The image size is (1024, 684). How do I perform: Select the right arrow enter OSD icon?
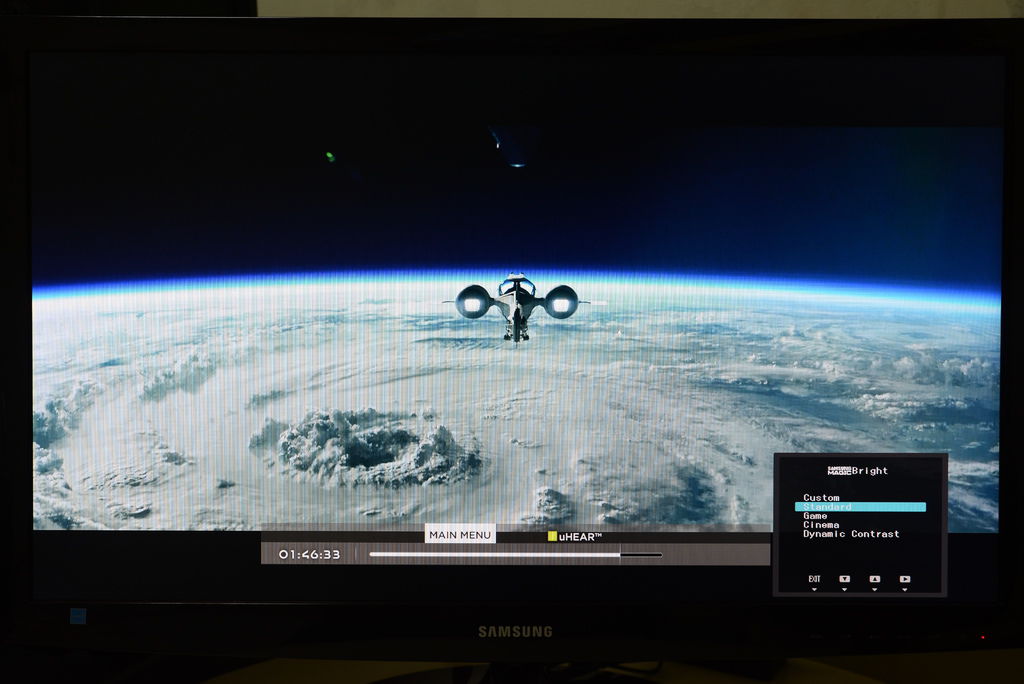904,579
